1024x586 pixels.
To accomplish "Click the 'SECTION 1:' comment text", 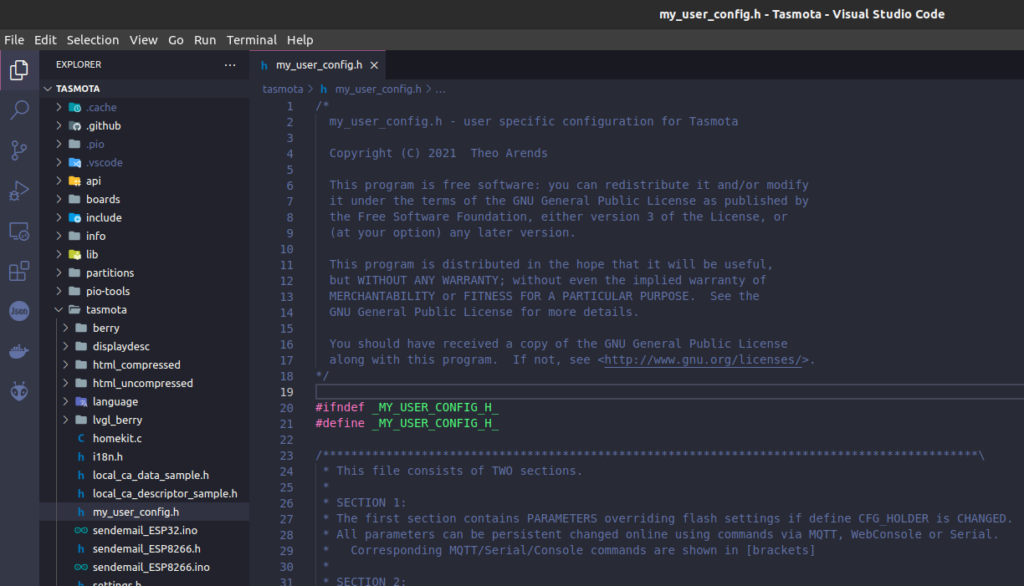I will pyautogui.click(x=371, y=503).
